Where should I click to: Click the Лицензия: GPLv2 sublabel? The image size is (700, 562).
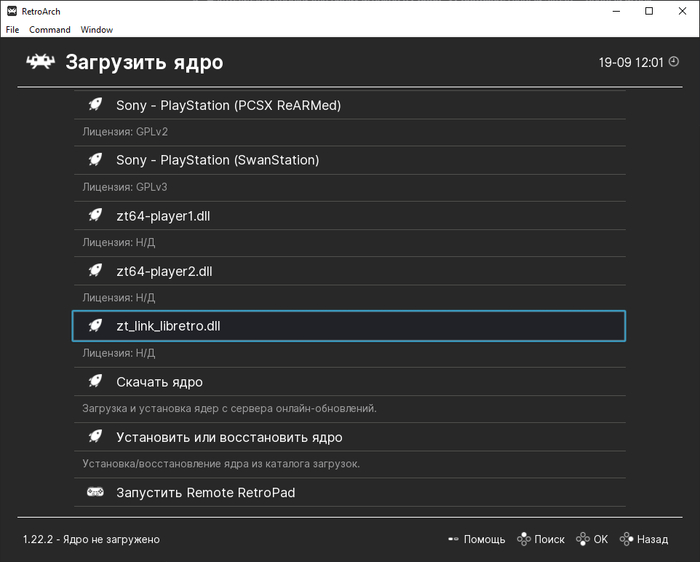(125, 132)
